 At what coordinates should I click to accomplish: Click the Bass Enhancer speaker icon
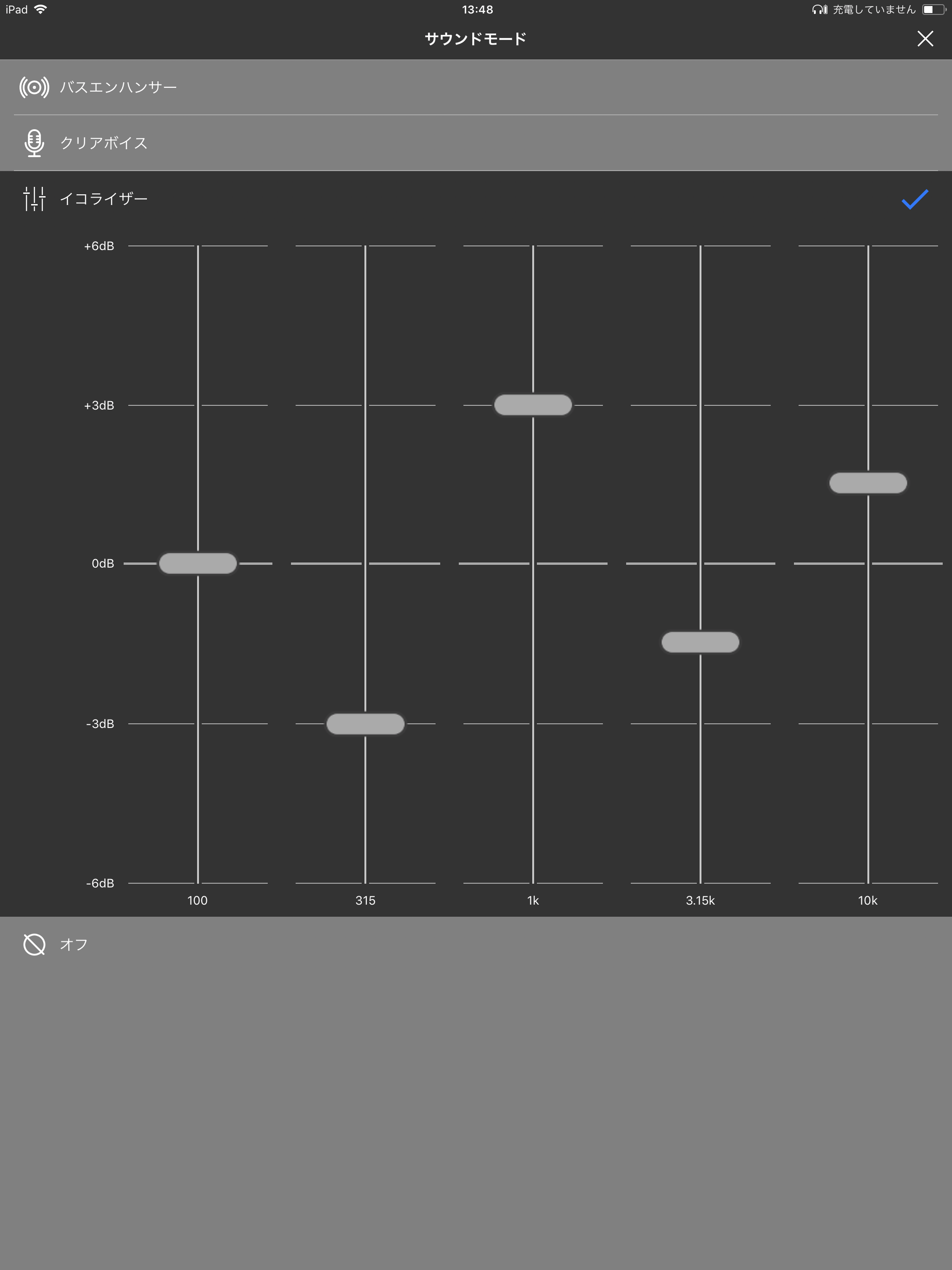point(34,87)
